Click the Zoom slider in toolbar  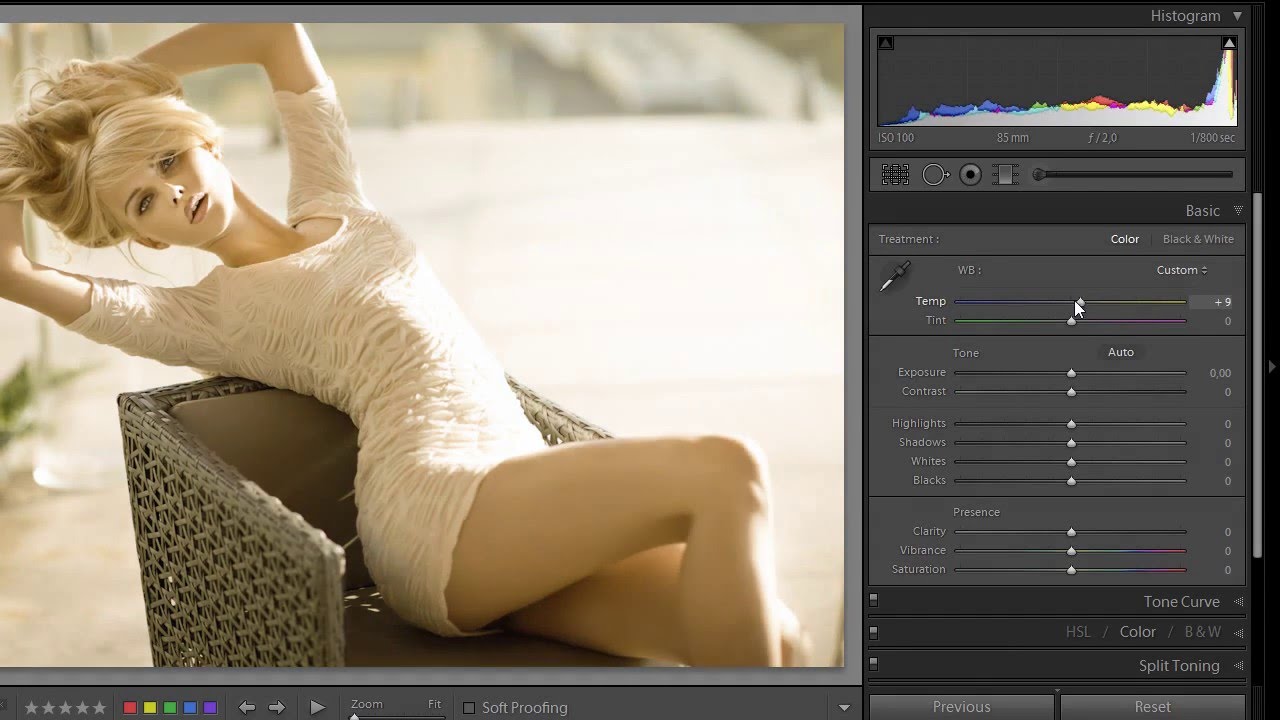coord(395,716)
